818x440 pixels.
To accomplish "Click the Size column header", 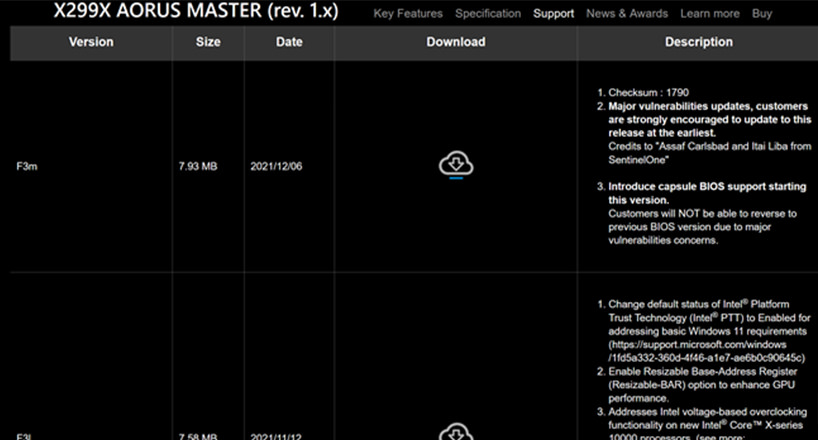I will click(208, 42).
